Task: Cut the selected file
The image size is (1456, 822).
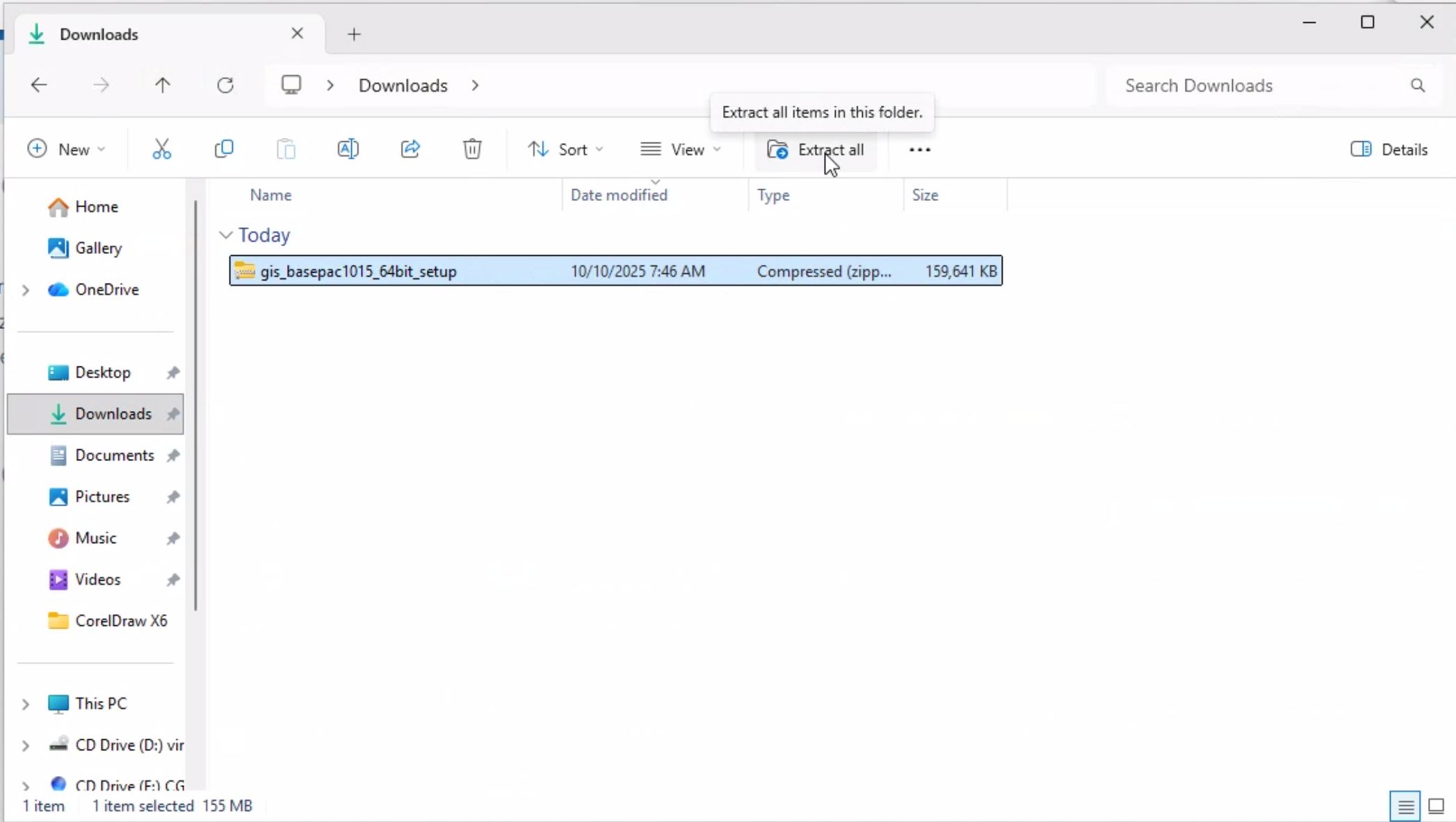Action: click(162, 149)
